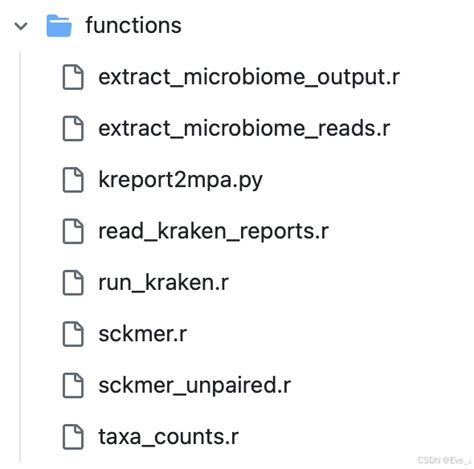Click file icon beside sckmer_unpaired.r
The width and height of the screenshot is (474, 469).
[x=73, y=385]
